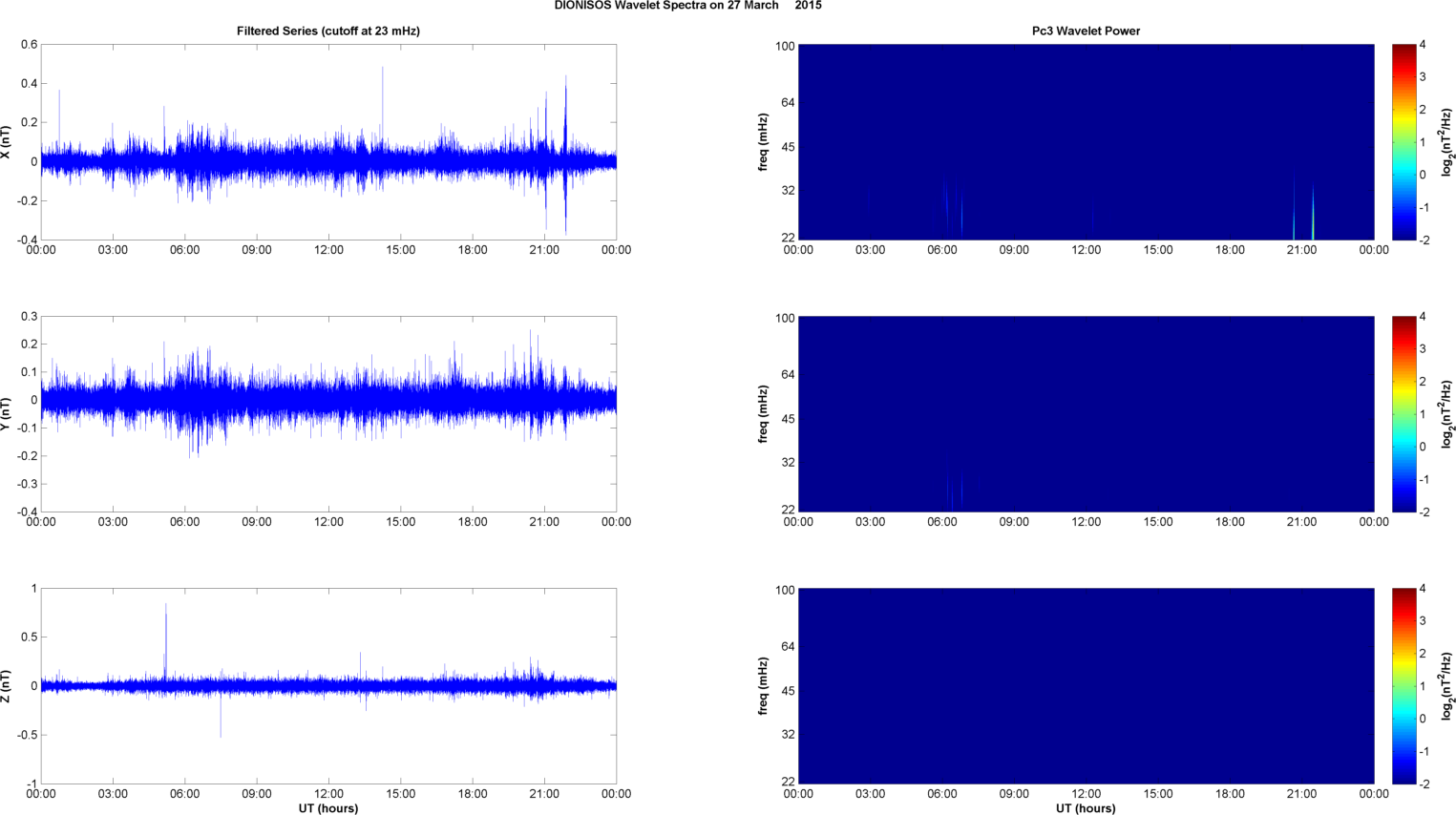
Task: Click the 12:00 tick under the X series plot
Action: tap(328, 250)
